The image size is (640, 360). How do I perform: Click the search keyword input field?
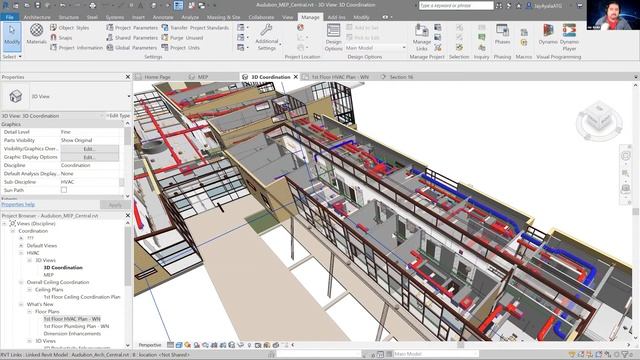tap(456, 6)
